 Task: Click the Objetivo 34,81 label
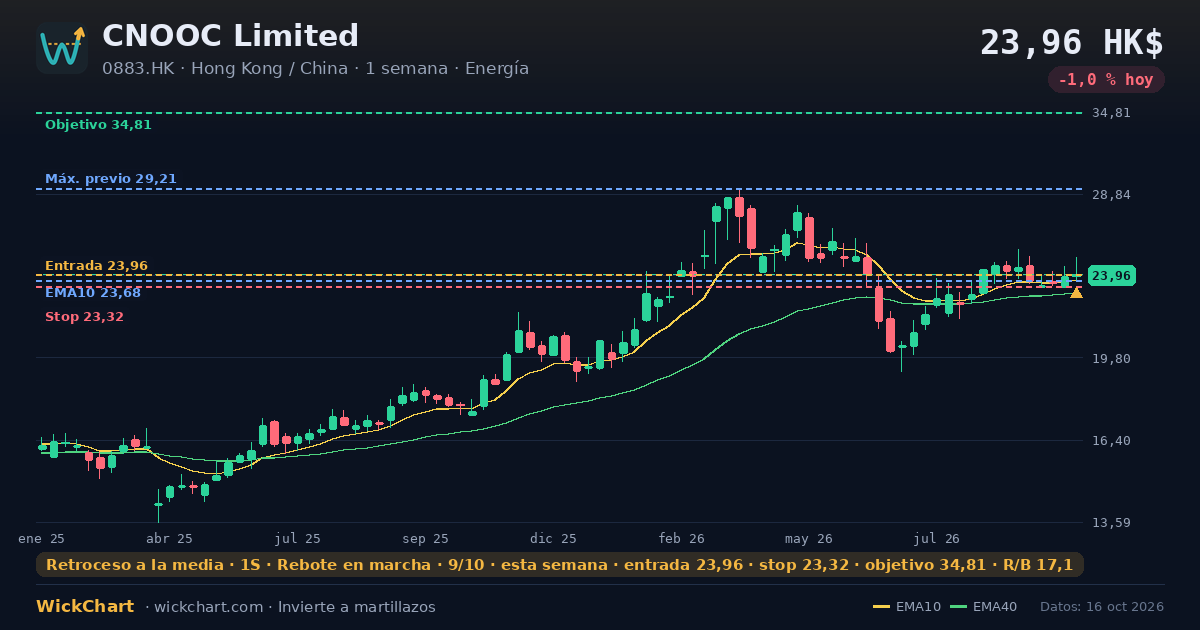[x=98, y=125]
